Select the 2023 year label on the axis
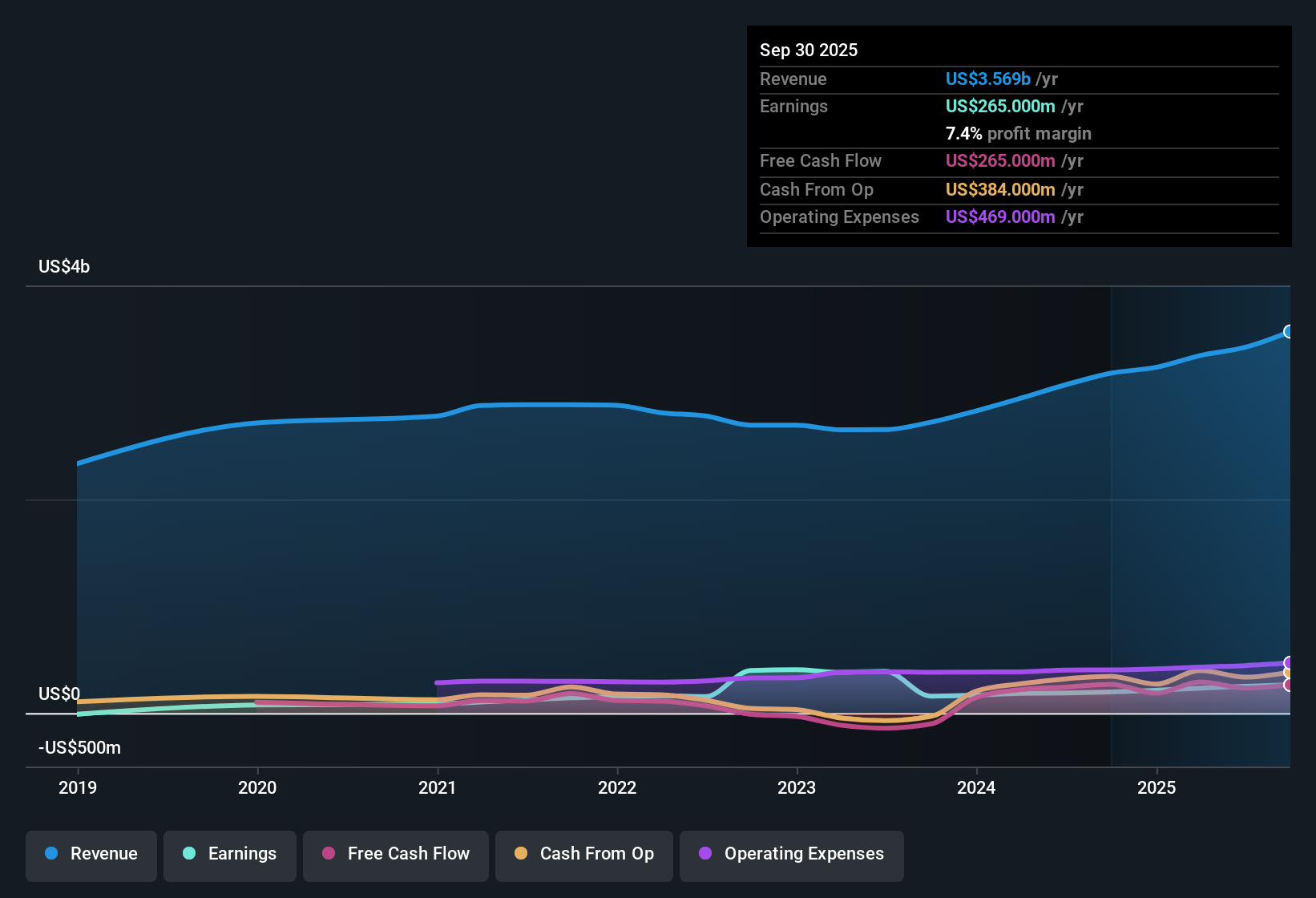Screen dimensions: 1316x898 [797, 788]
